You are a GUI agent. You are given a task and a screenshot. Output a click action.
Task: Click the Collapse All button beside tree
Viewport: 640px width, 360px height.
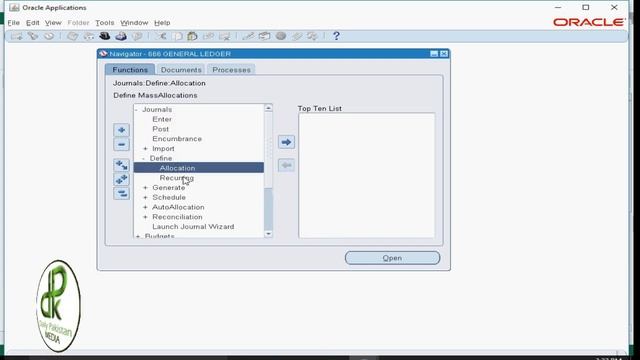pyautogui.click(x=121, y=193)
